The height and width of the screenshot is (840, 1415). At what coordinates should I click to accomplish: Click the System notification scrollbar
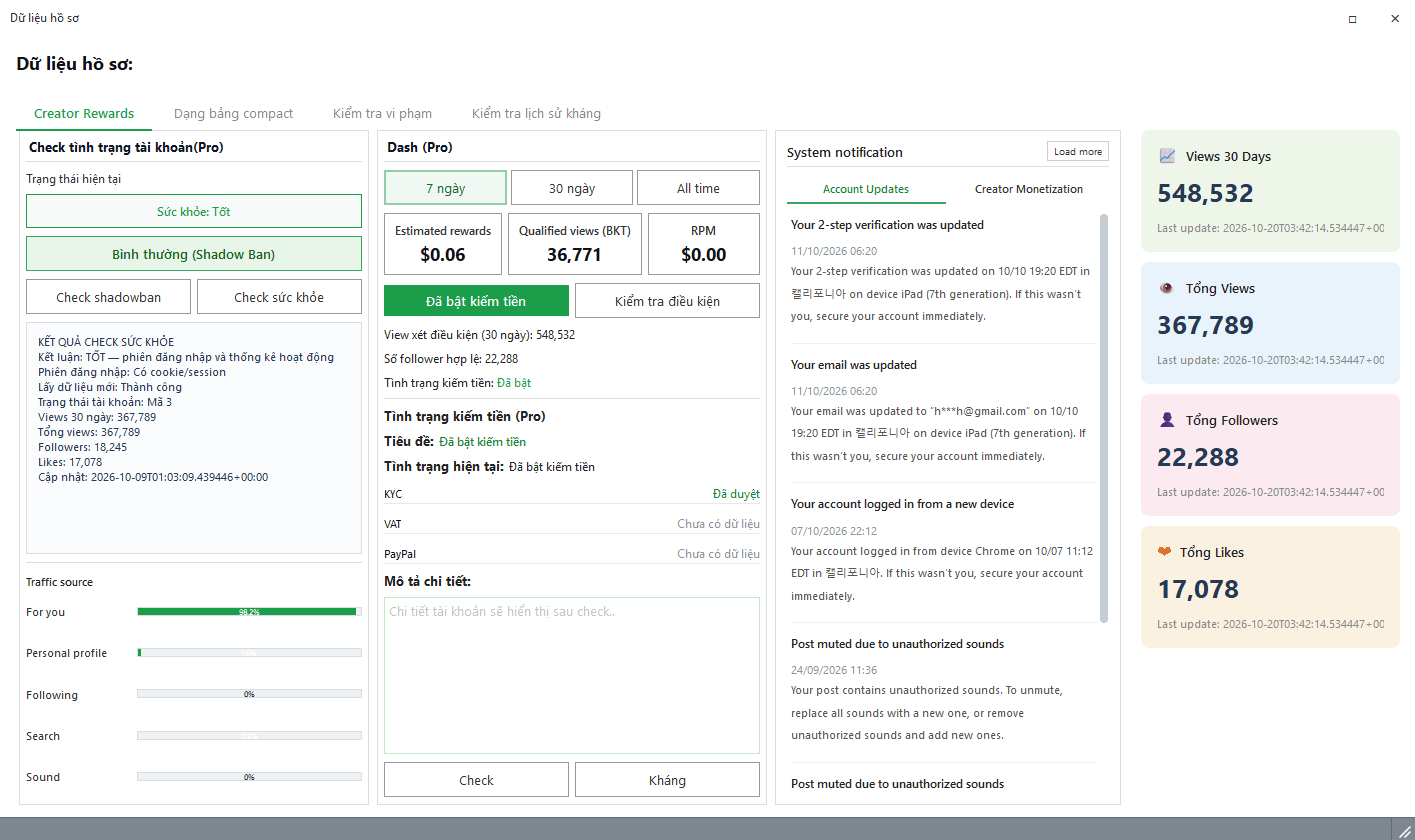[x=1104, y=417]
